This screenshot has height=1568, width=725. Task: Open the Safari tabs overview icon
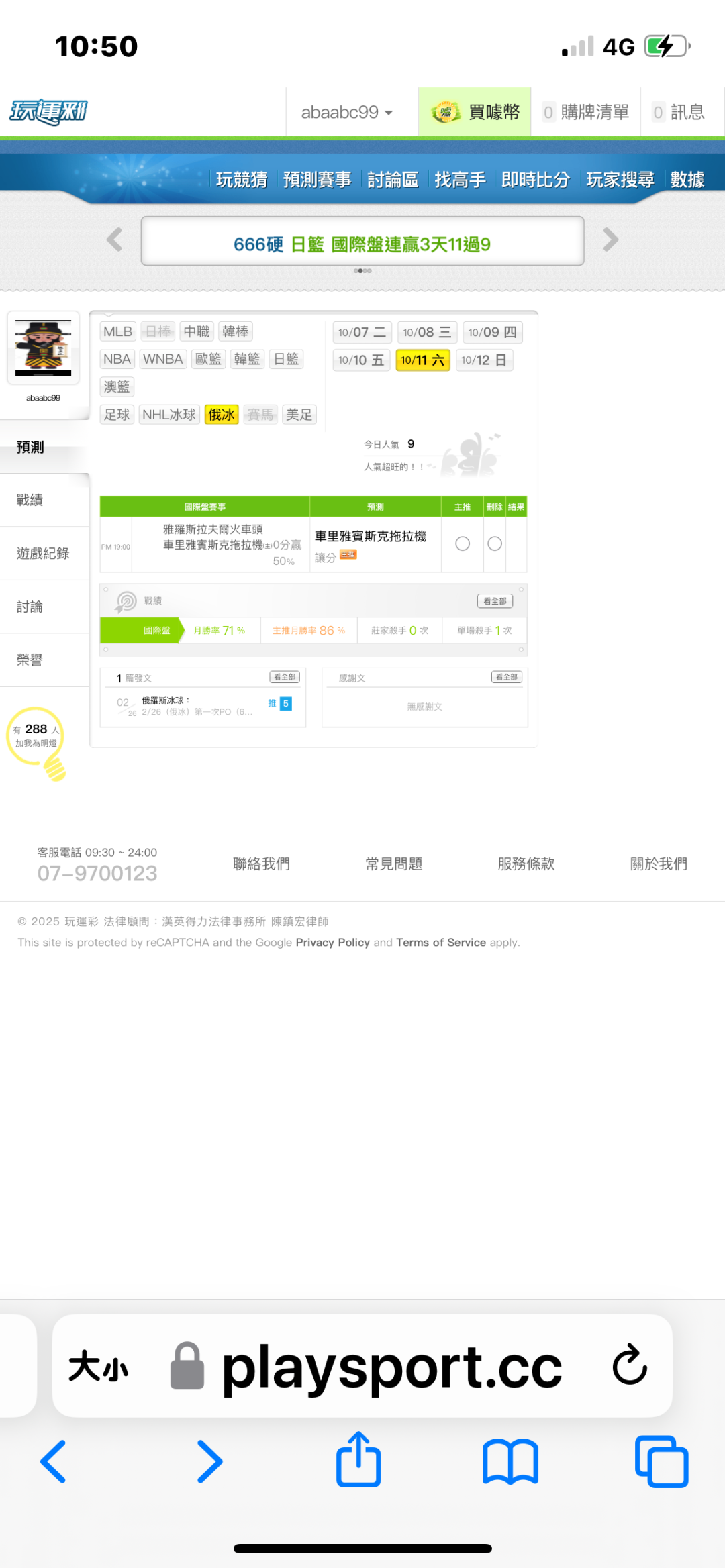(661, 1461)
